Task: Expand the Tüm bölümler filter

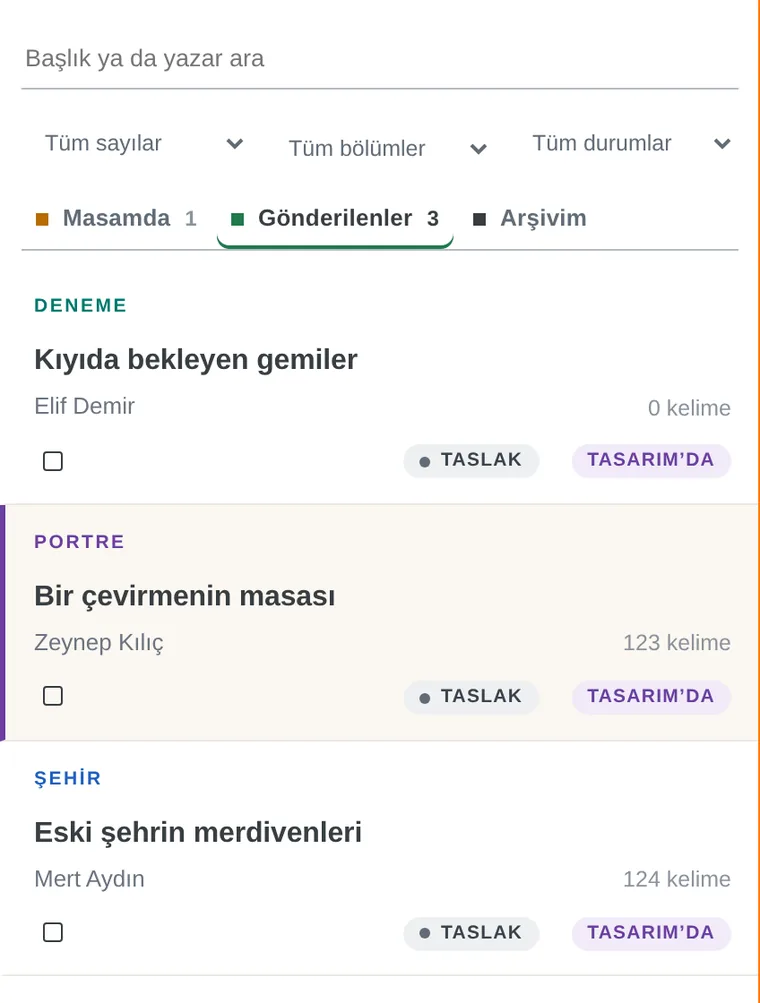Action: coord(388,148)
